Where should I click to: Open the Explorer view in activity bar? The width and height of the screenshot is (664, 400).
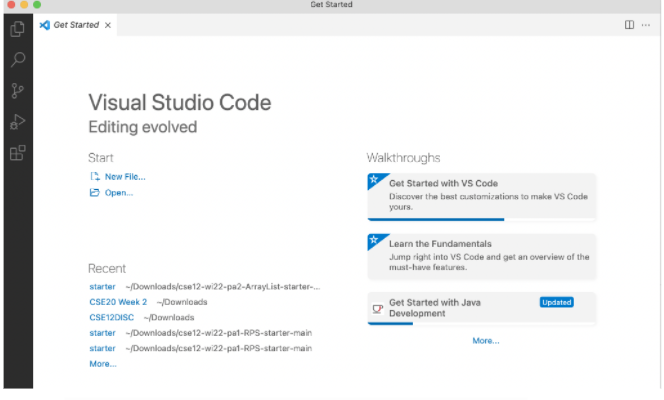[17, 28]
